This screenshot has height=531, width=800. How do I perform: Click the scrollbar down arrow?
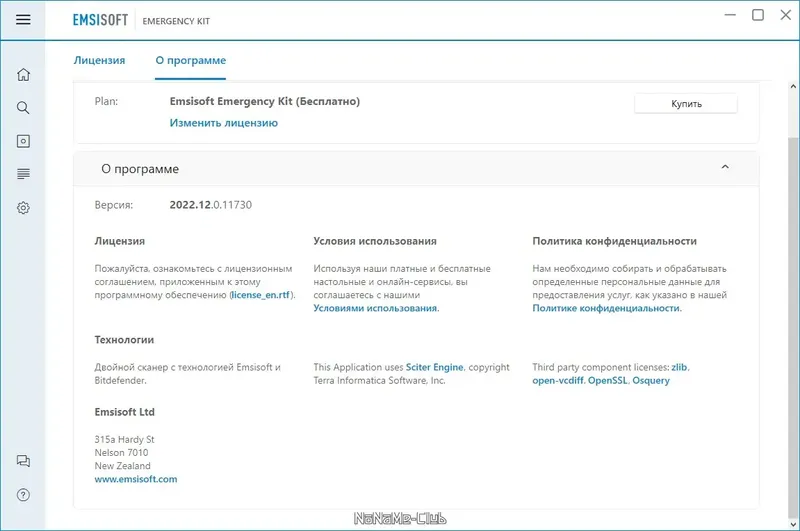point(793,524)
